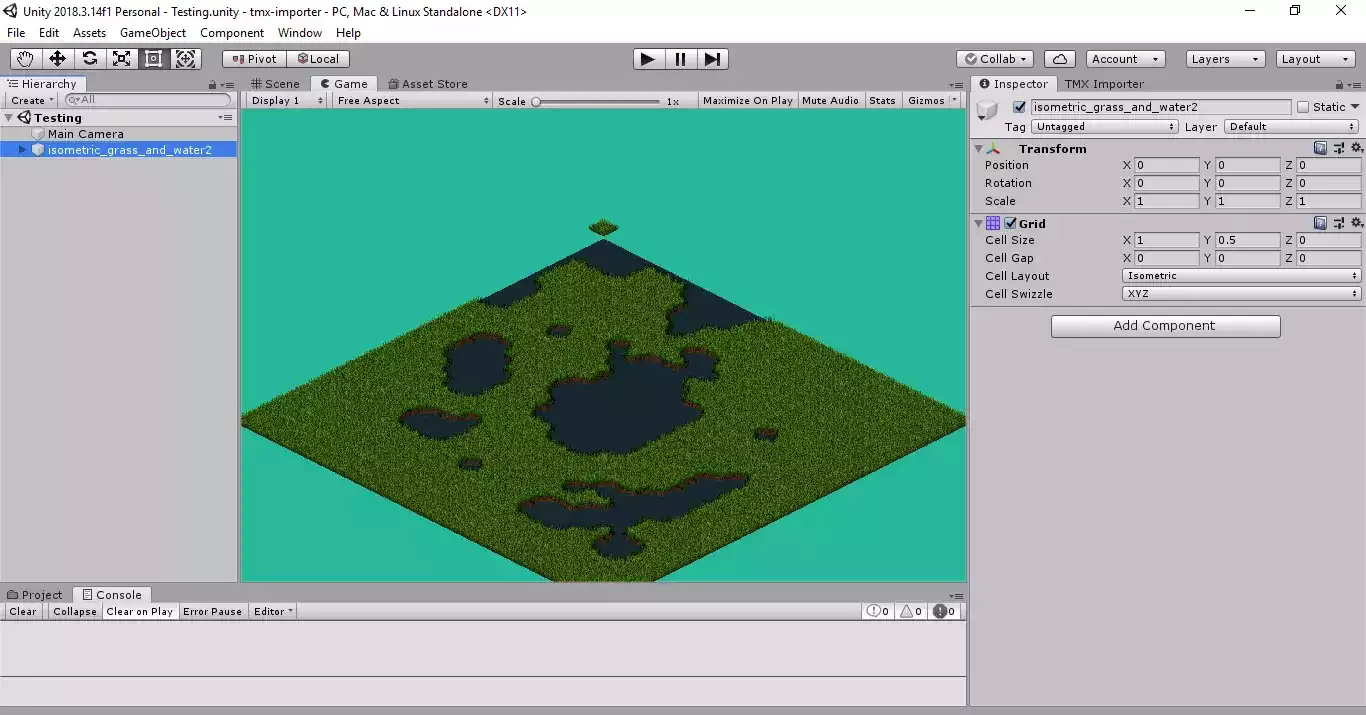Open the GameObject menu
The width and height of the screenshot is (1366, 715).
point(152,33)
